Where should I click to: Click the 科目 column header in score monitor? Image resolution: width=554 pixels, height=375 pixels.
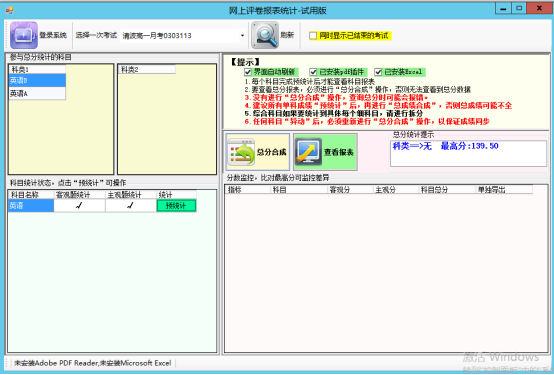pyautogui.click(x=299, y=190)
